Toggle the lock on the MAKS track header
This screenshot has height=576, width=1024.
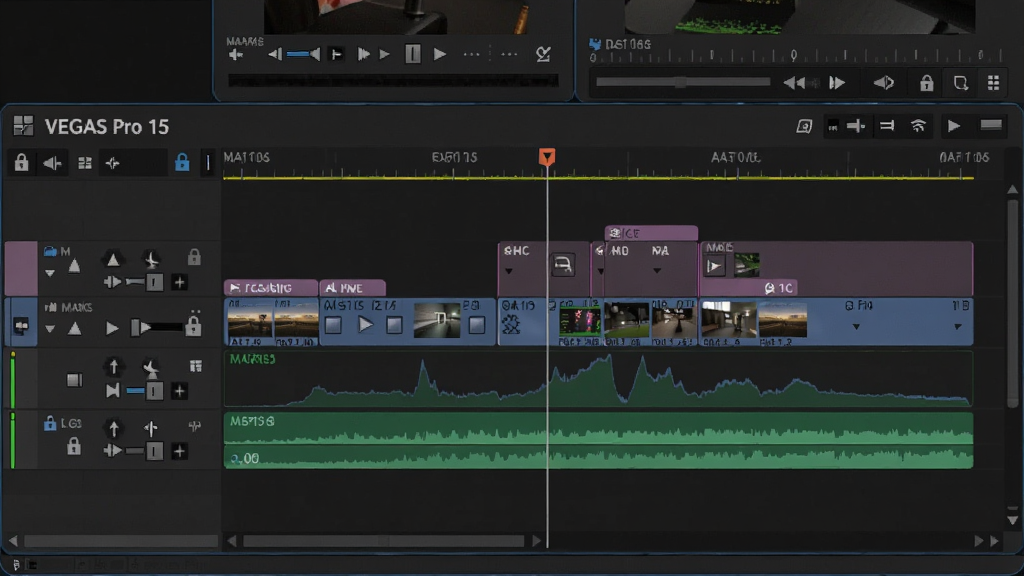coord(193,325)
